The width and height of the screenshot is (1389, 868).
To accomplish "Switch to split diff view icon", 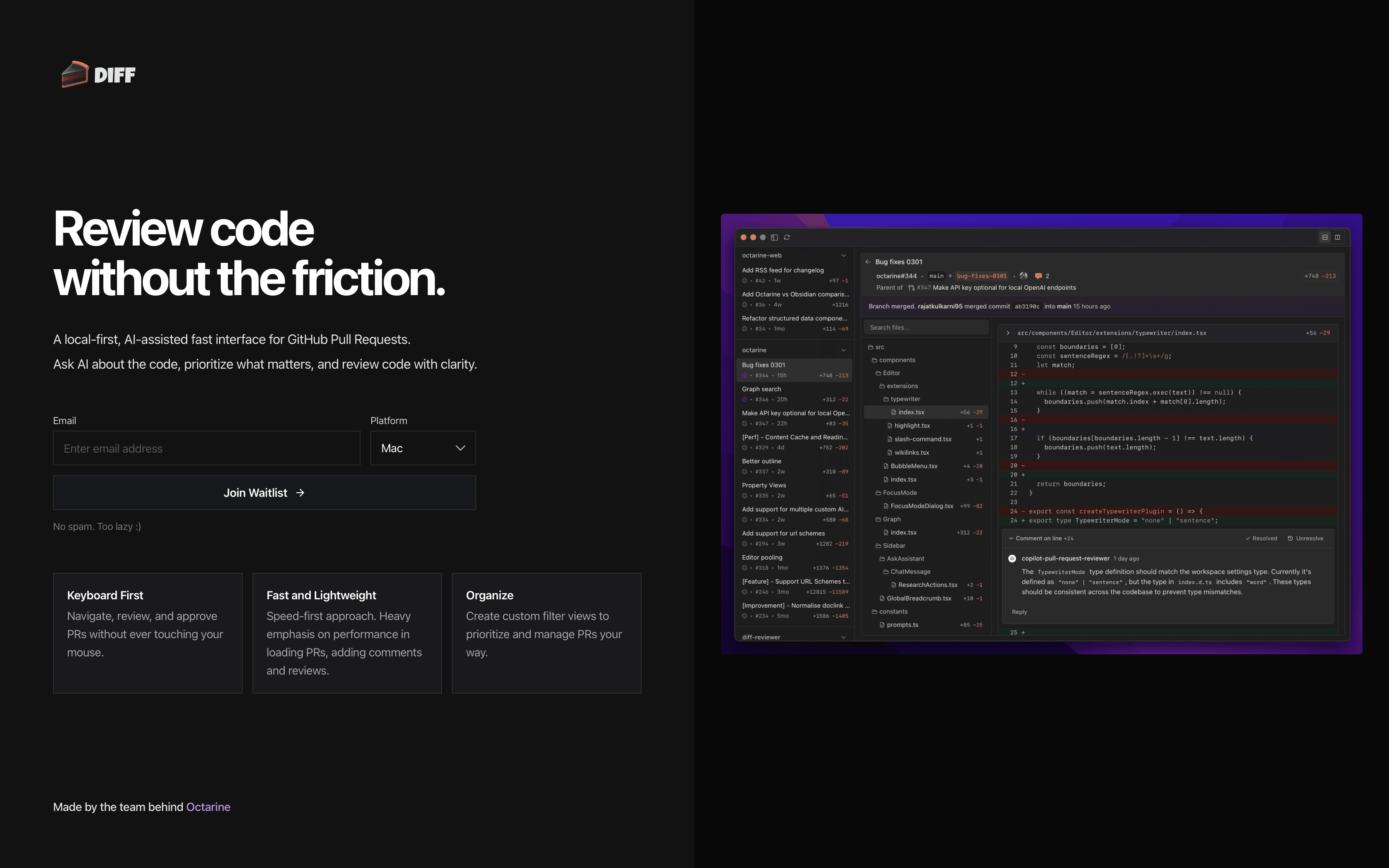I will (1337, 237).
